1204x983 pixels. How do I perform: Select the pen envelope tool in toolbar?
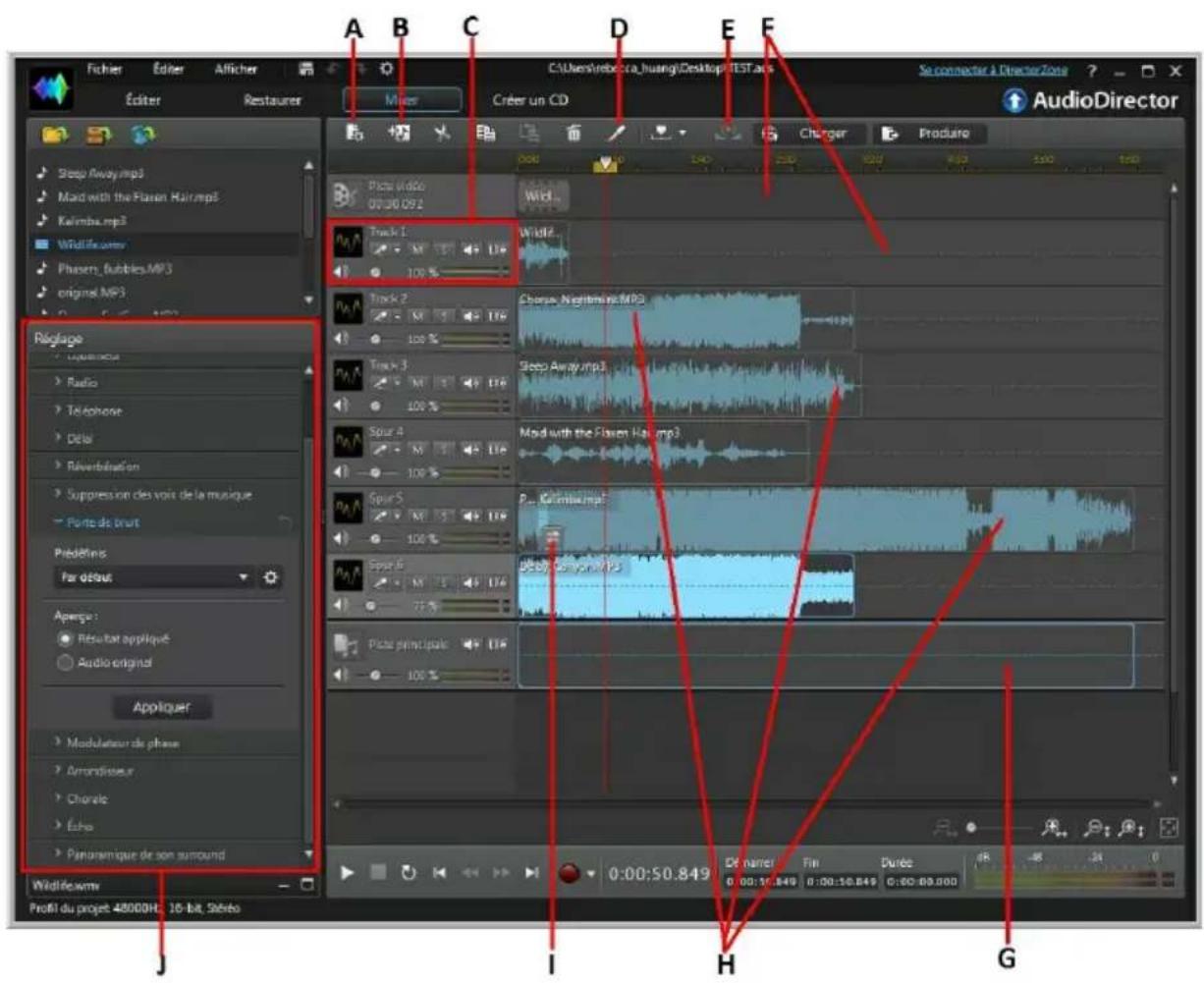(x=617, y=134)
